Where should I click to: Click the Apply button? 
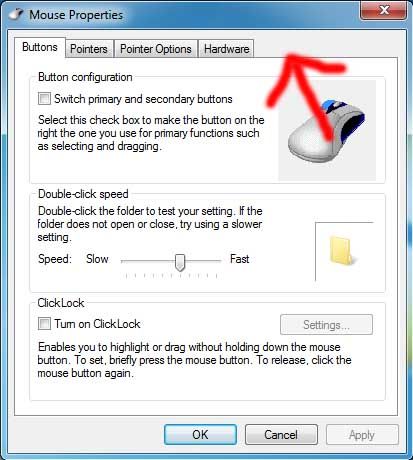coord(362,435)
